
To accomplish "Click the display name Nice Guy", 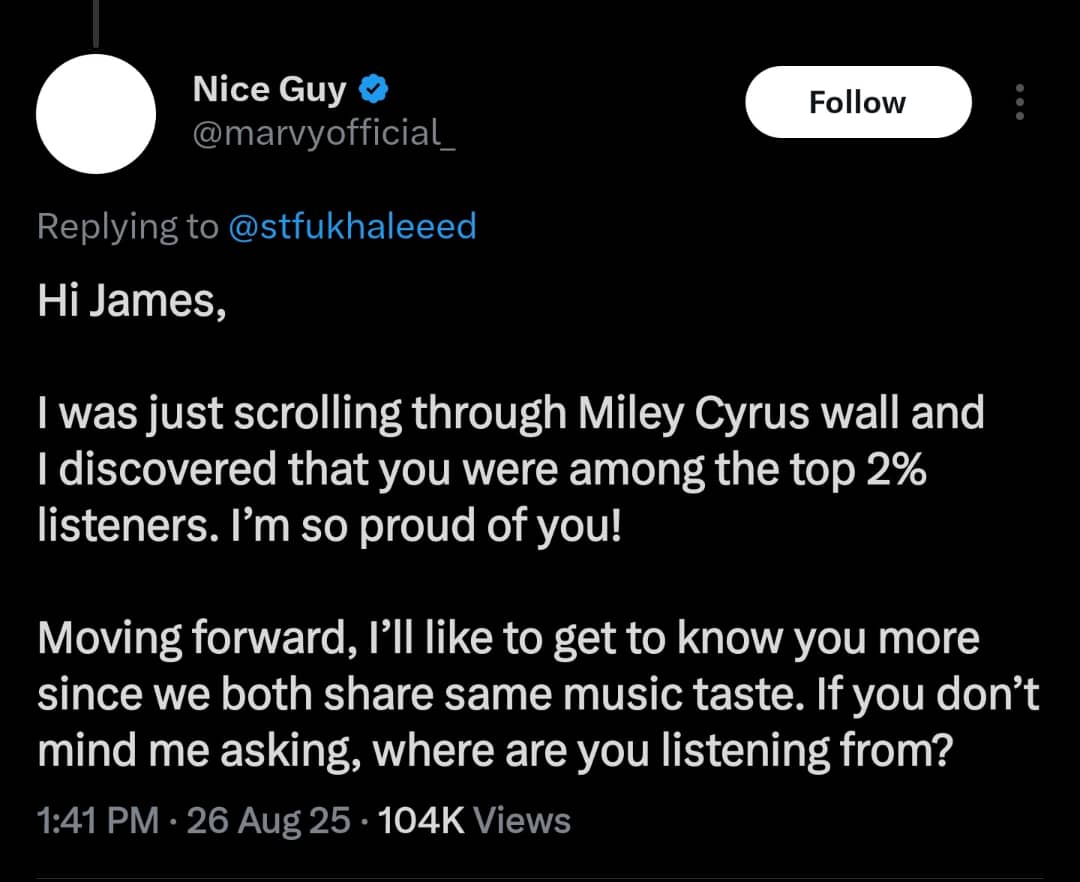I will 268,90.
